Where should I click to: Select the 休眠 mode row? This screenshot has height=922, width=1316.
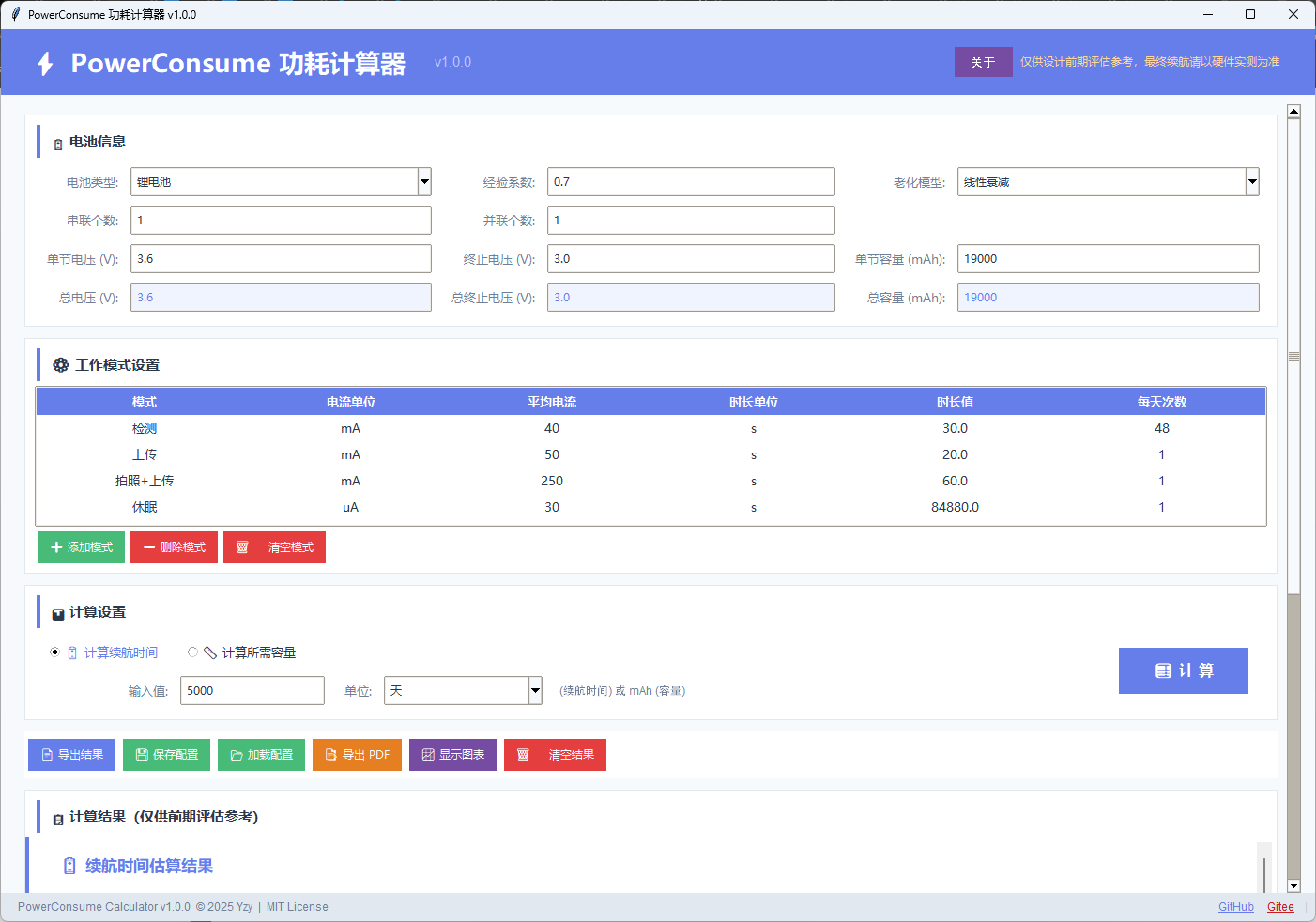pyautogui.click(x=651, y=507)
